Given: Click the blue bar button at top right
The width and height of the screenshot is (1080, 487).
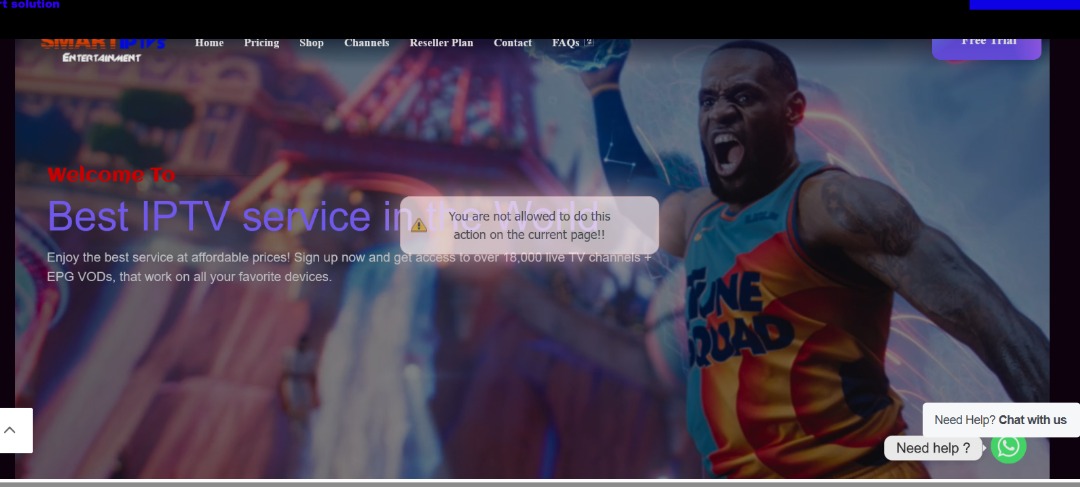Looking at the screenshot, I should [x=1024, y=5].
